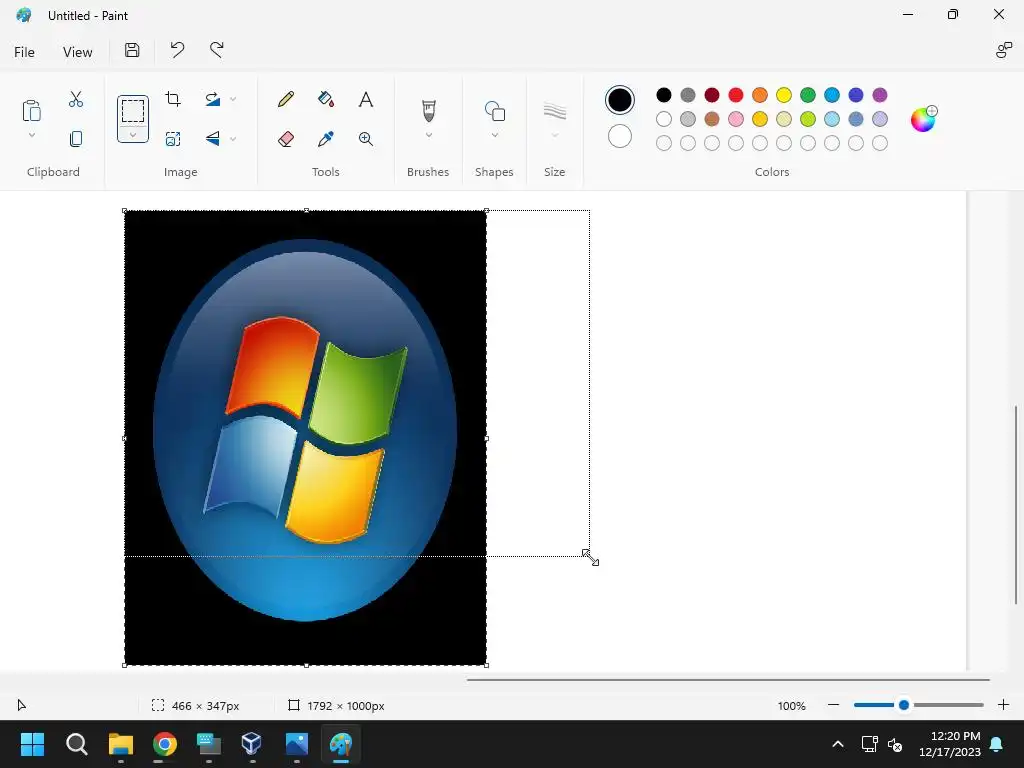Viewport: 1024px width, 768px height.
Task: Open account settings icon at top right
Action: pyautogui.click(x=1004, y=50)
